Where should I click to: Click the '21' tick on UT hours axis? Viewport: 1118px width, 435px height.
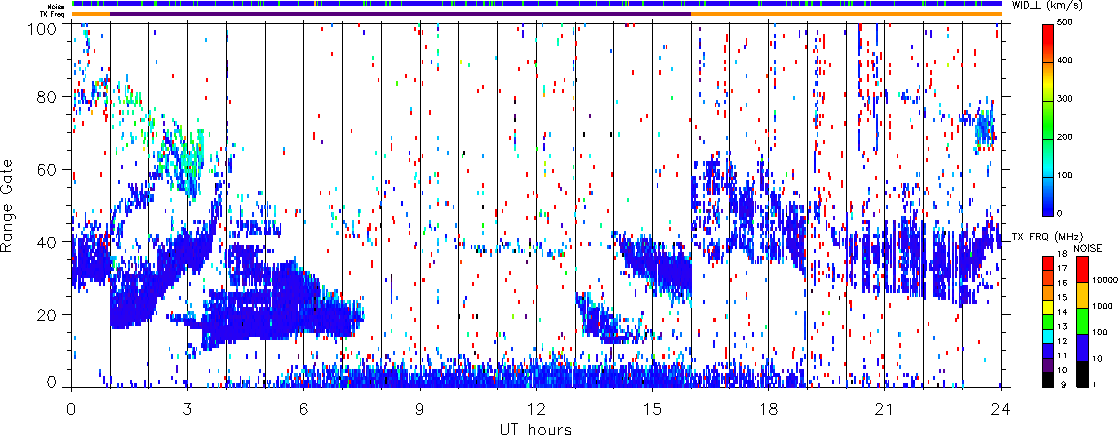[885, 409]
